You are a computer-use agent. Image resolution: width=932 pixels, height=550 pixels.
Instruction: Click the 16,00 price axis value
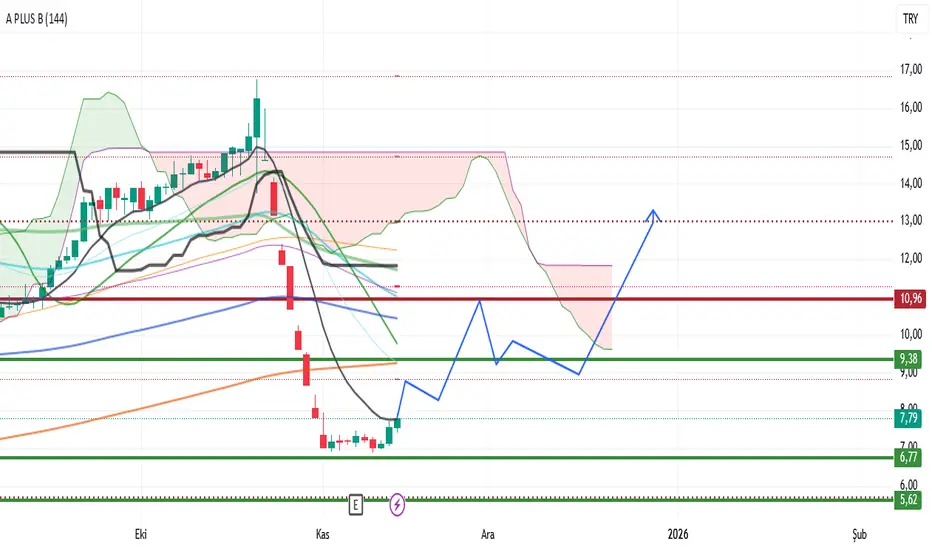(911, 108)
